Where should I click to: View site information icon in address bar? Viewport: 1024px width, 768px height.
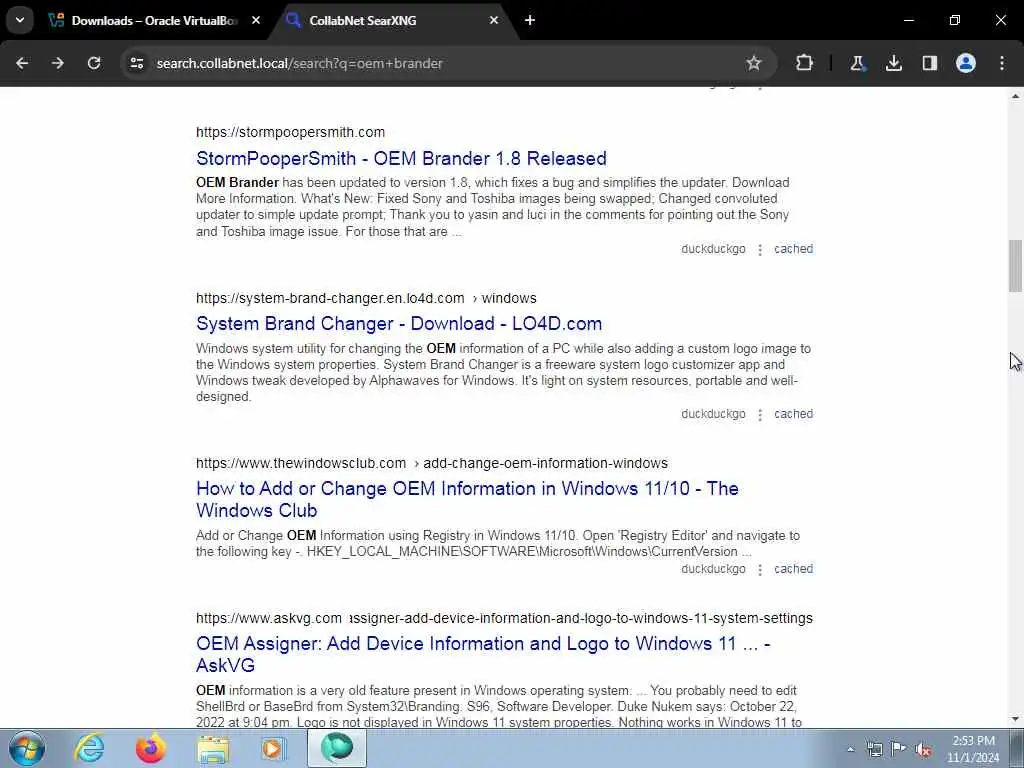pyautogui.click(x=137, y=63)
